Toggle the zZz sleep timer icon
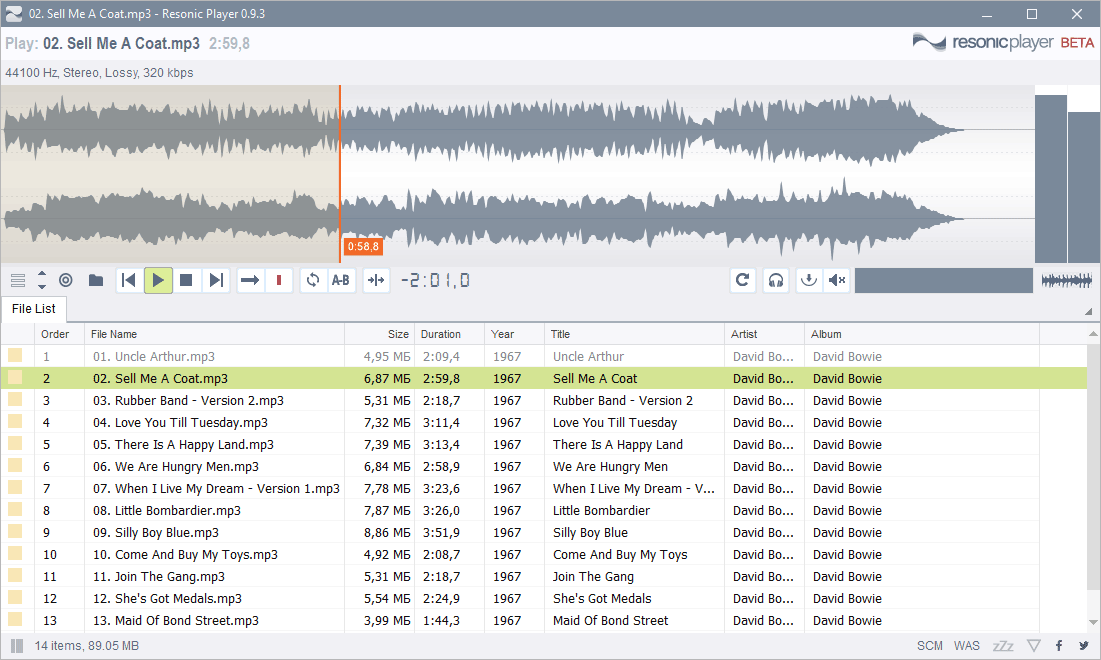The width and height of the screenshot is (1101, 660). pyautogui.click(x=1003, y=646)
